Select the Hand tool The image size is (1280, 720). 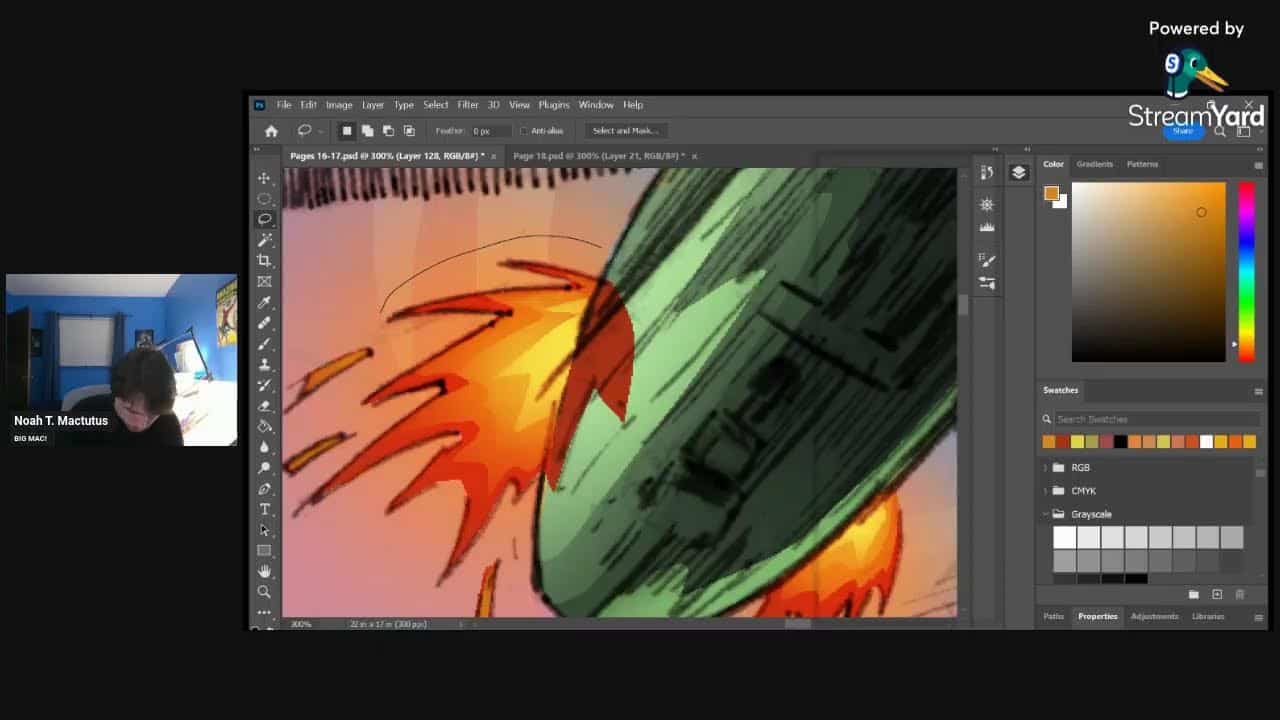[264, 571]
